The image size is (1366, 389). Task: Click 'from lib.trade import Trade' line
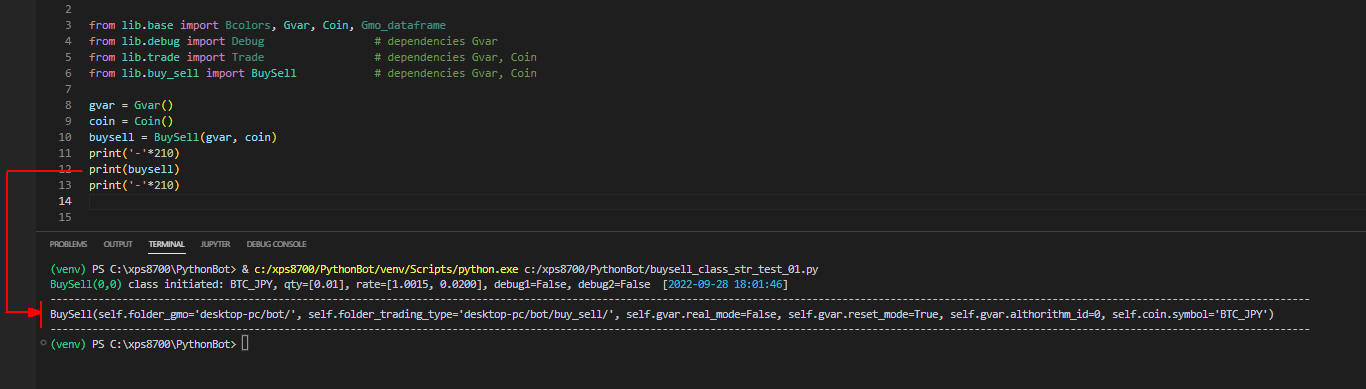[177, 57]
